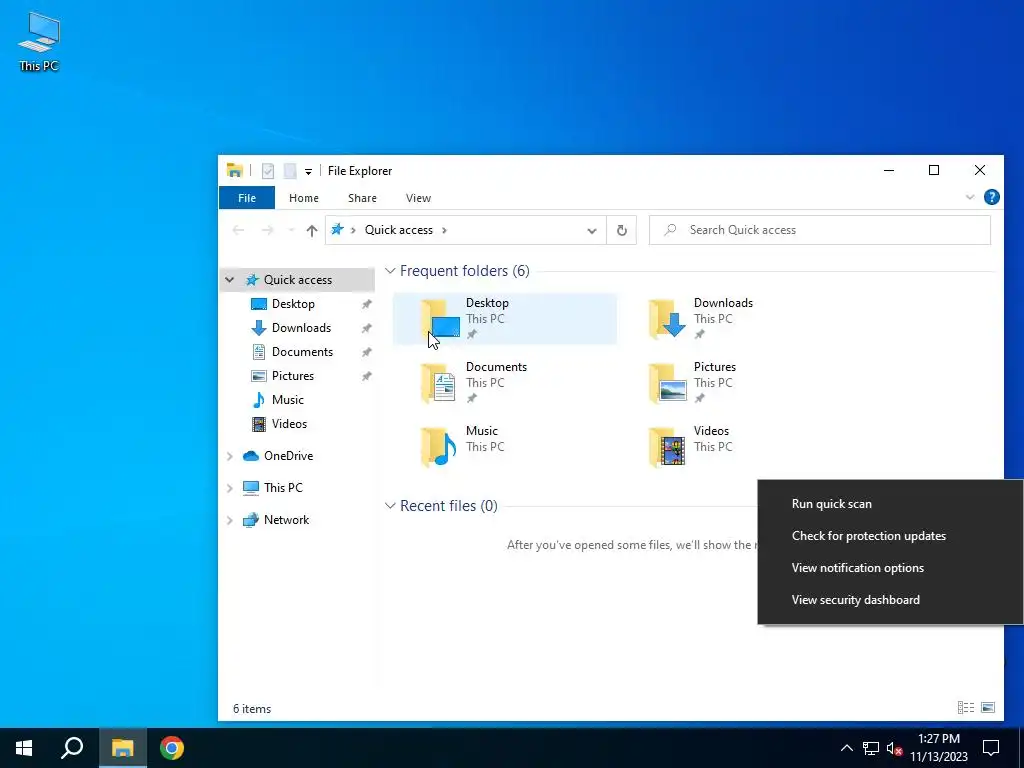Select Downloads in navigation pane
Image resolution: width=1024 pixels, height=768 pixels.
(x=301, y=328)
